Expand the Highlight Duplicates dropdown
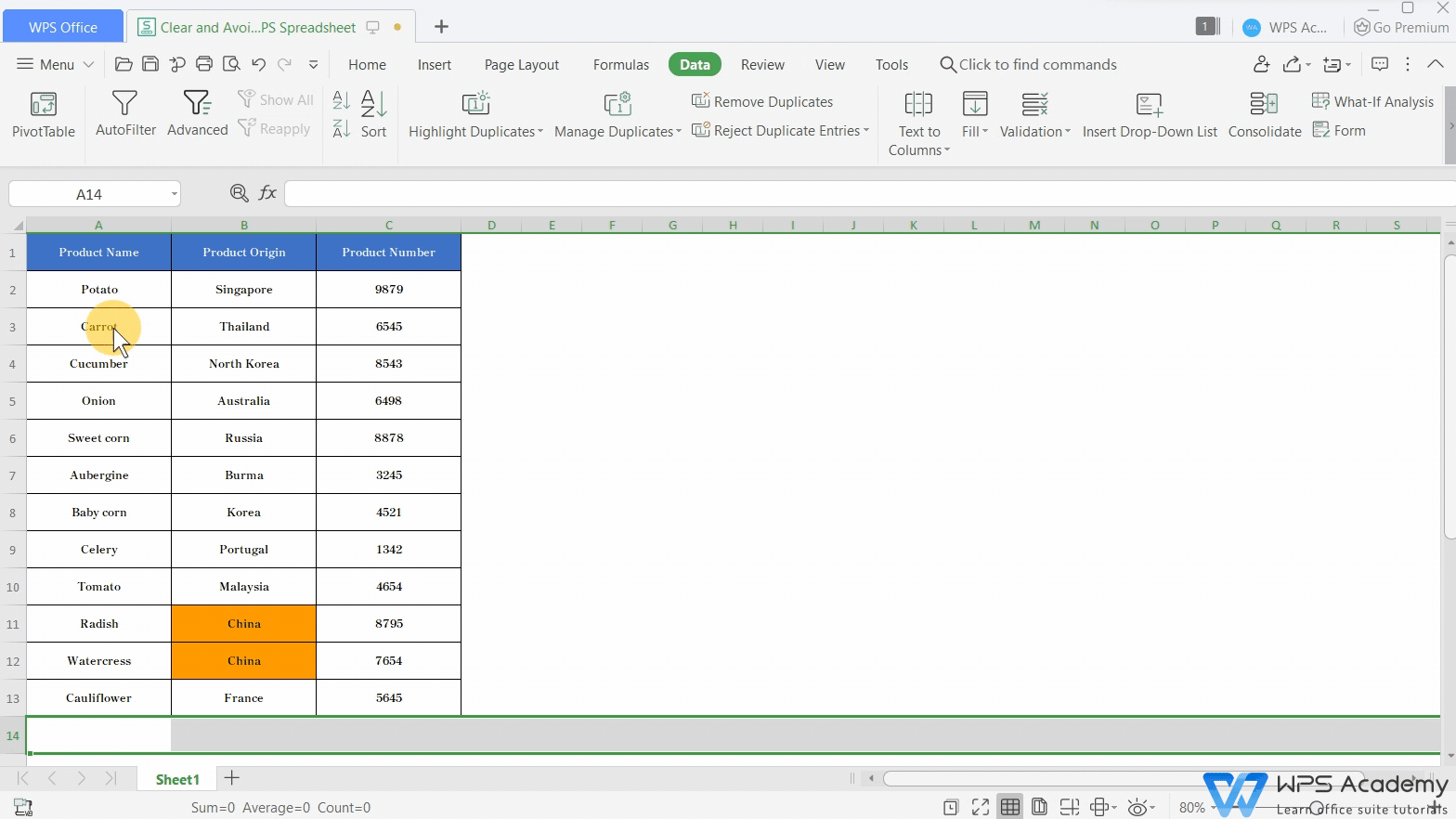This screenshot has height=819, width=1456. pyautogui.click(x=540, y=132)
